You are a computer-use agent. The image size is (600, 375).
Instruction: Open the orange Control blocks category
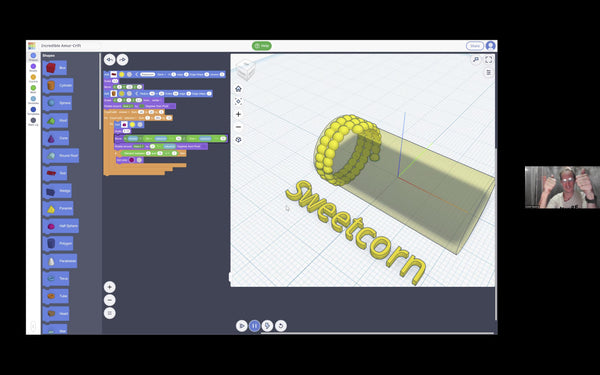point(33,78)
